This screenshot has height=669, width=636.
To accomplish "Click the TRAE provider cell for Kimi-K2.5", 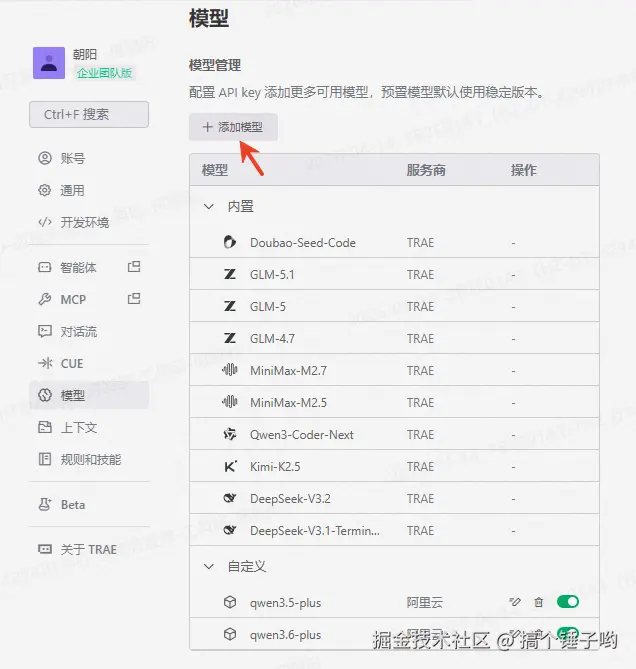I will point(421,467).
